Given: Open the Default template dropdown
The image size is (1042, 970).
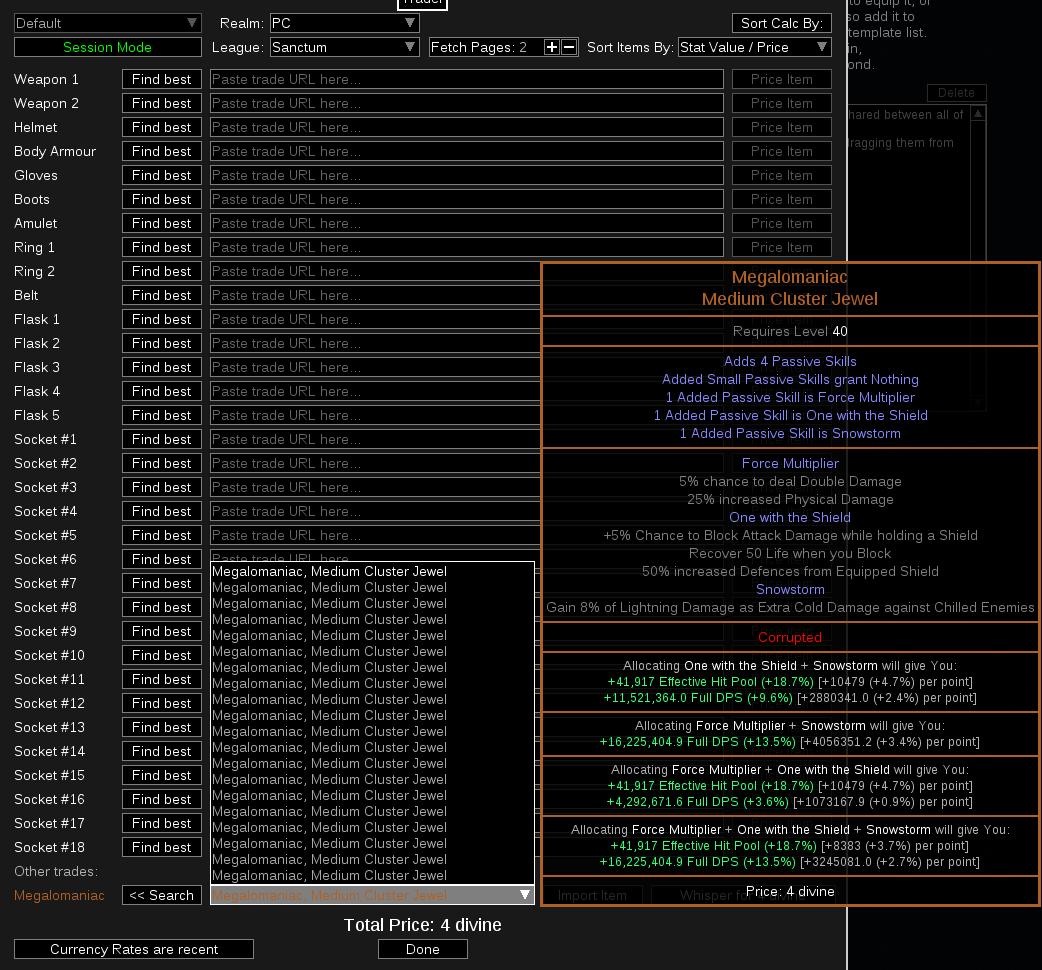Looking at the screenshot, I should point(108,23).
